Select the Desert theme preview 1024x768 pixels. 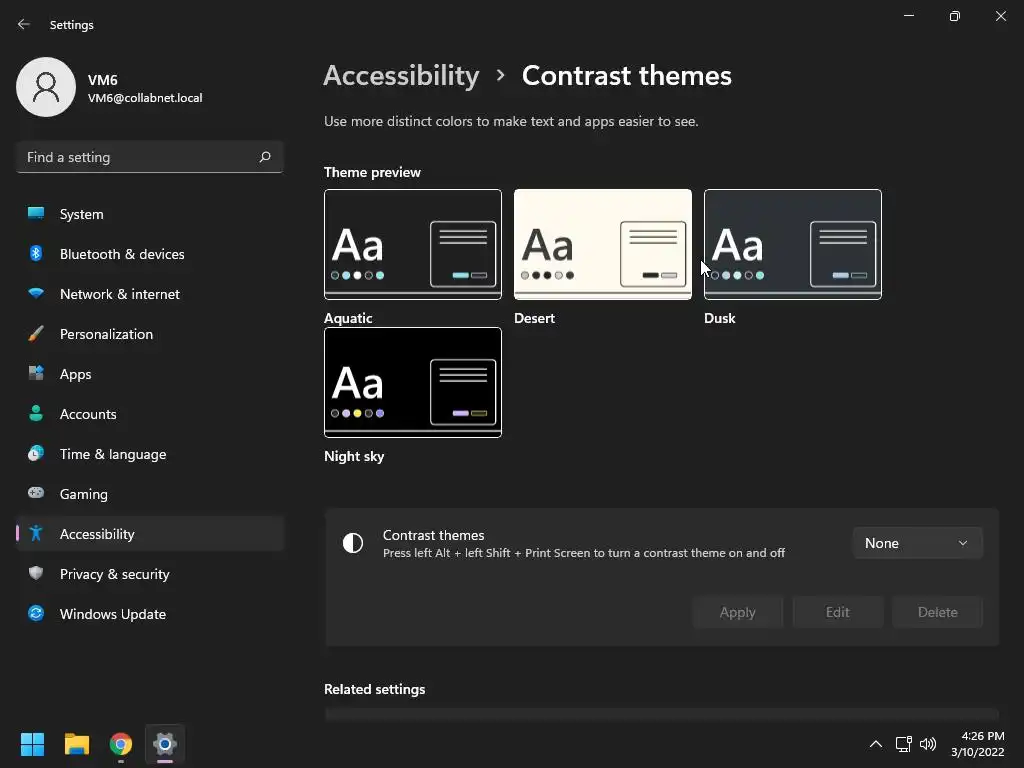click(603, 245)
